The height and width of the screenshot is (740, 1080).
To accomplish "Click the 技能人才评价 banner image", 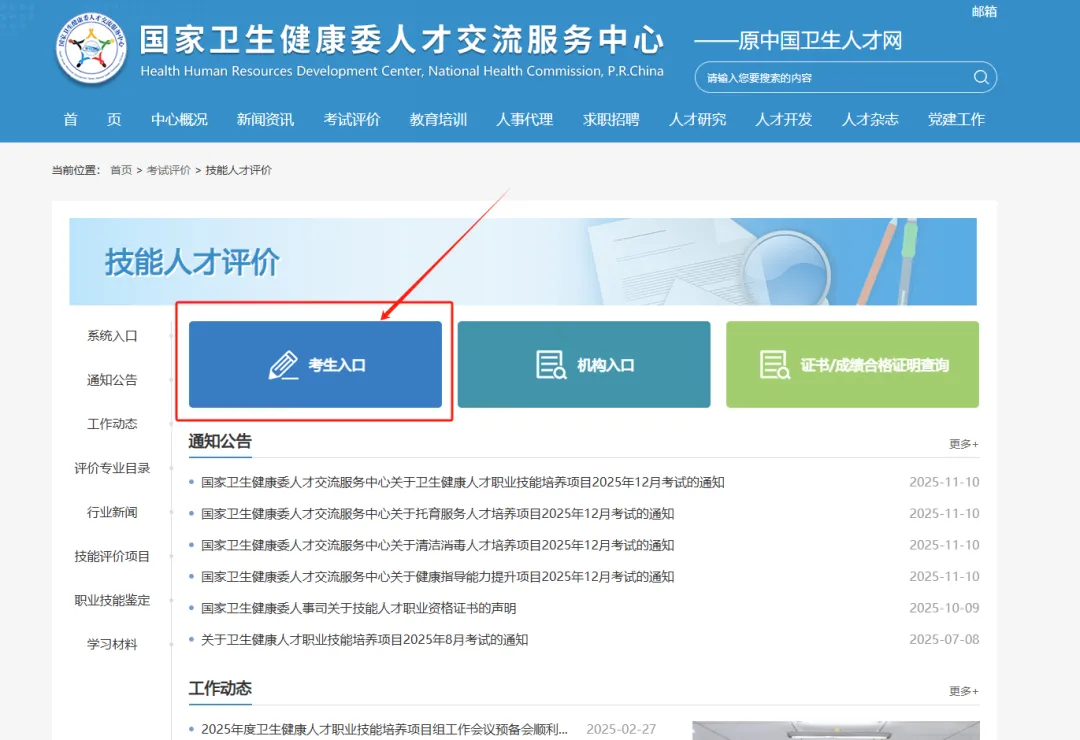I will pos(523,262).
